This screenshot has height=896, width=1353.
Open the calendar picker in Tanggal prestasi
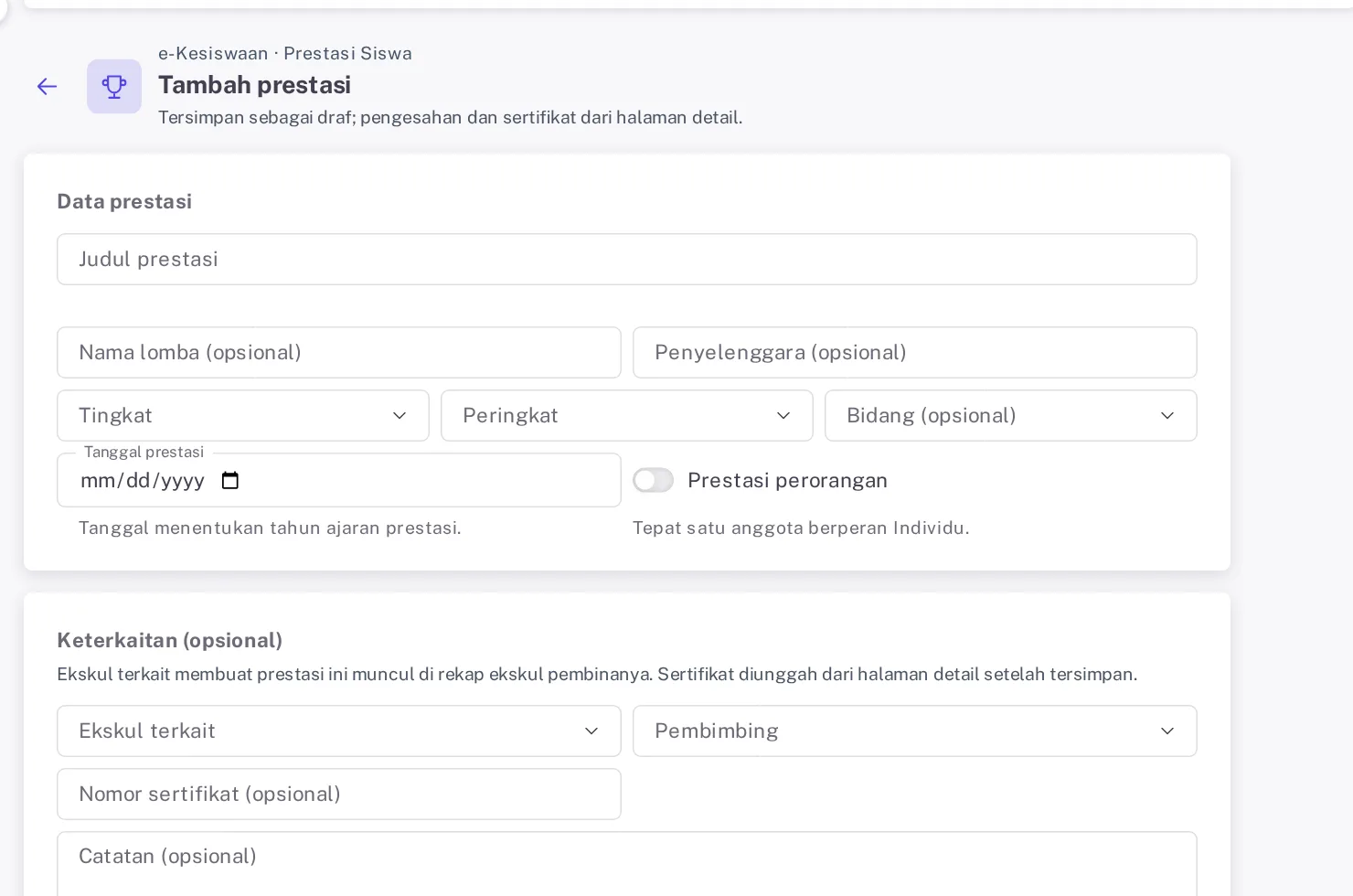click(230, 480)
